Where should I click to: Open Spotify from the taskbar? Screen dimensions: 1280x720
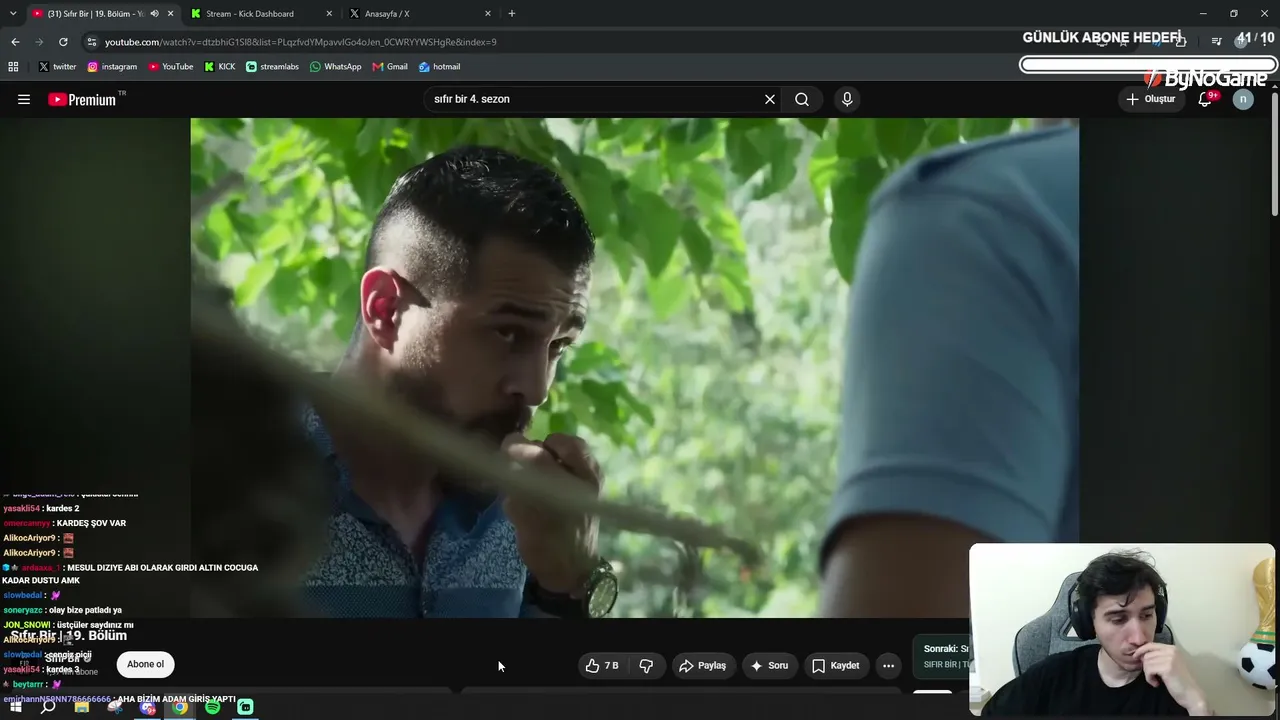[212, 707]
